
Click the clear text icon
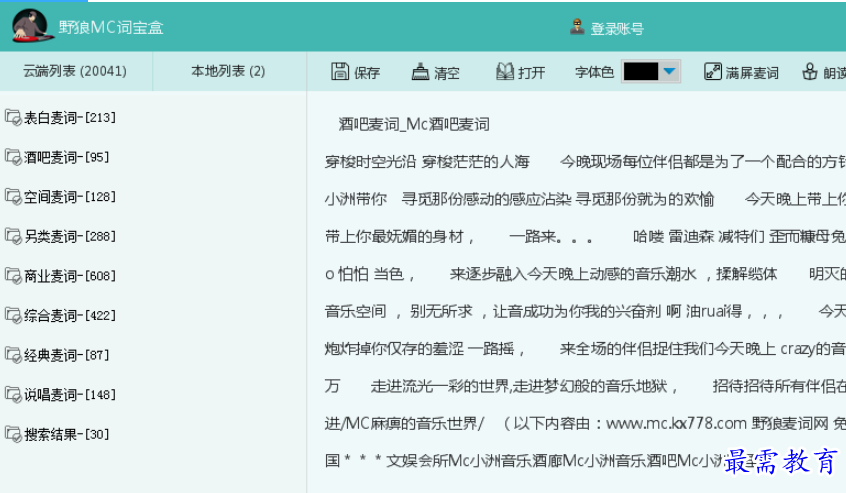(421, 72)
